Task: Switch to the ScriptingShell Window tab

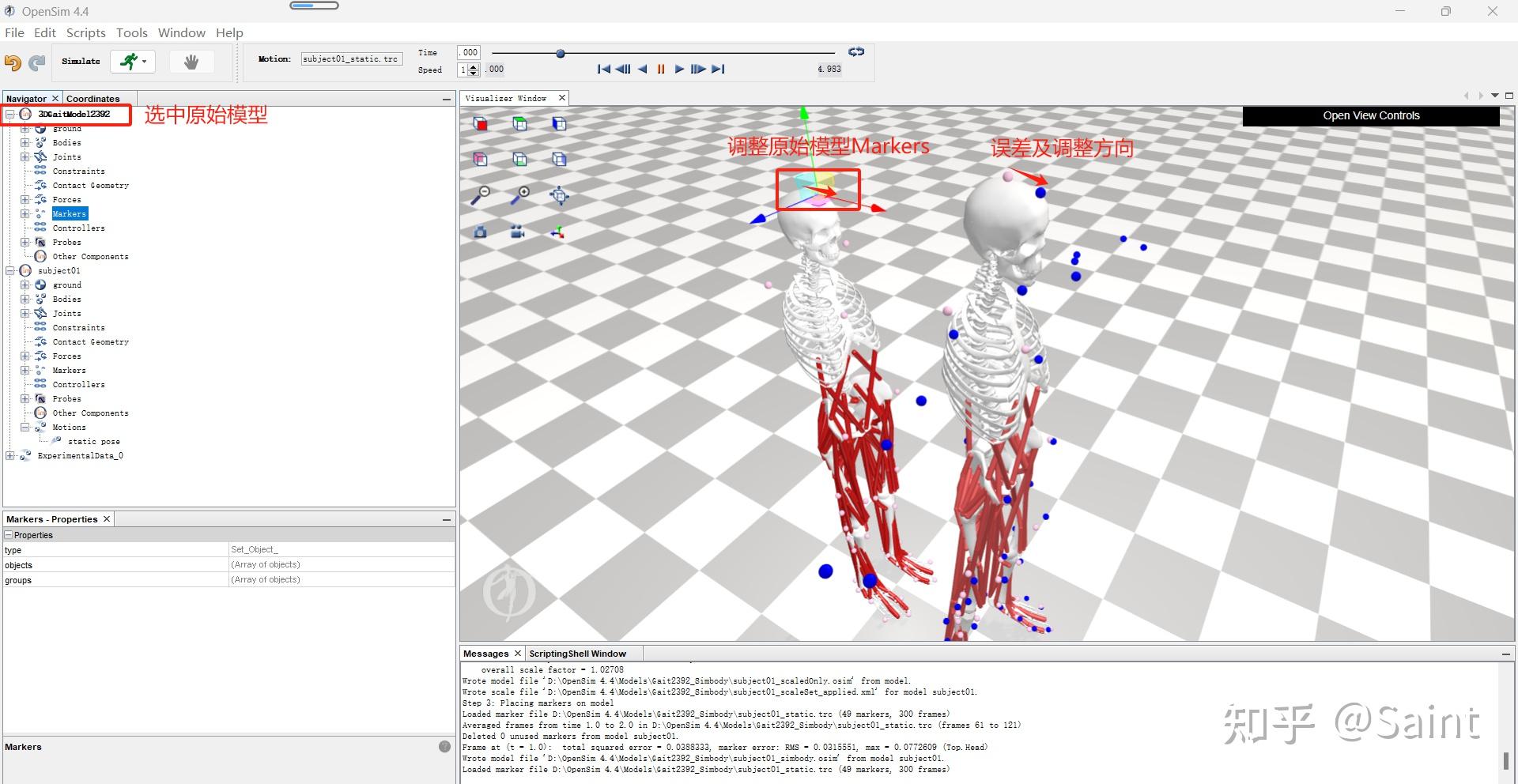Action: tap(577, 654)
